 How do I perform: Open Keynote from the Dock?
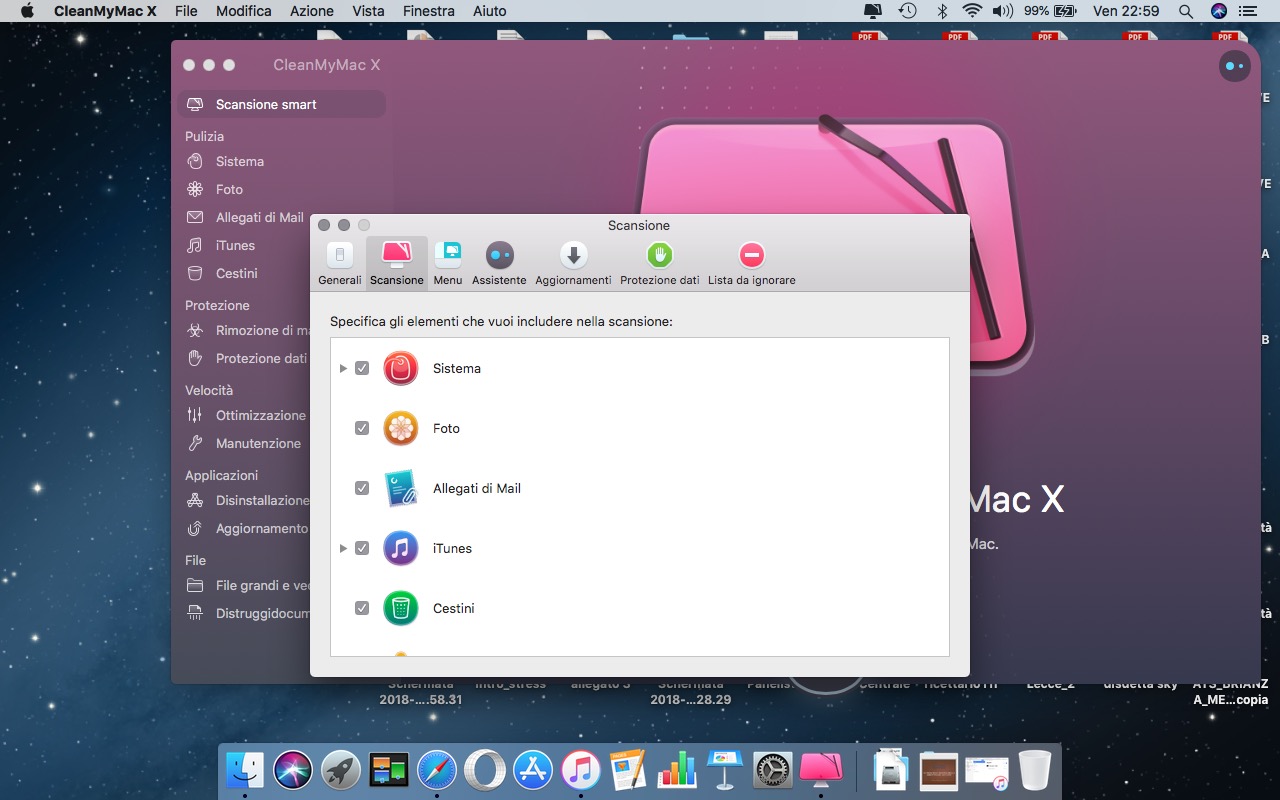(725, 770)
